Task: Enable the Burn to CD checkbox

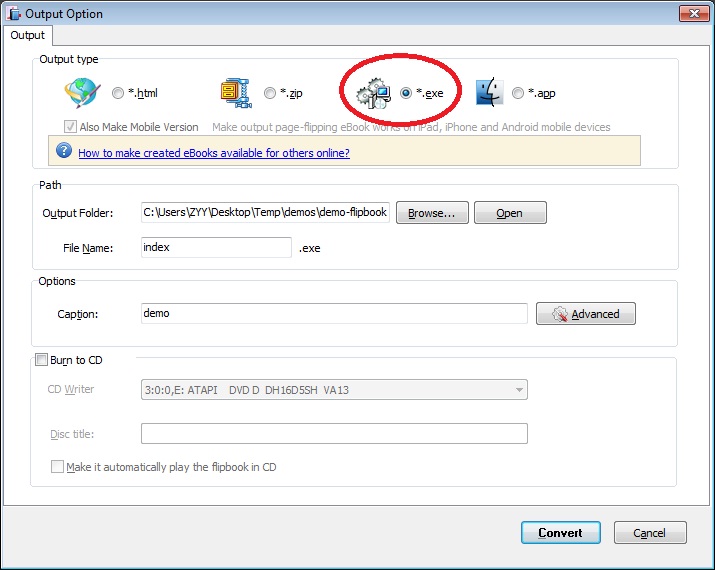Action: click(x=41, y=360)
